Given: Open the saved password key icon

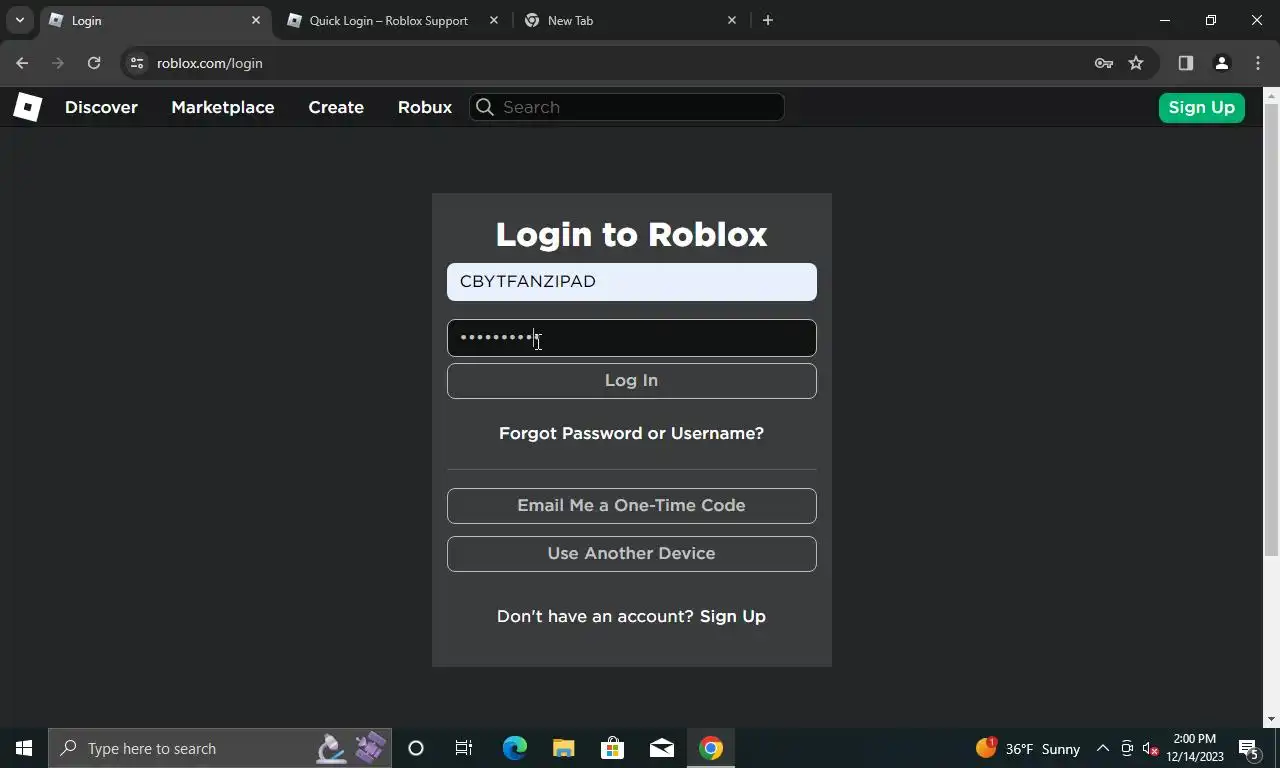Looking at the screenshot, I should tap(1104, 63).
